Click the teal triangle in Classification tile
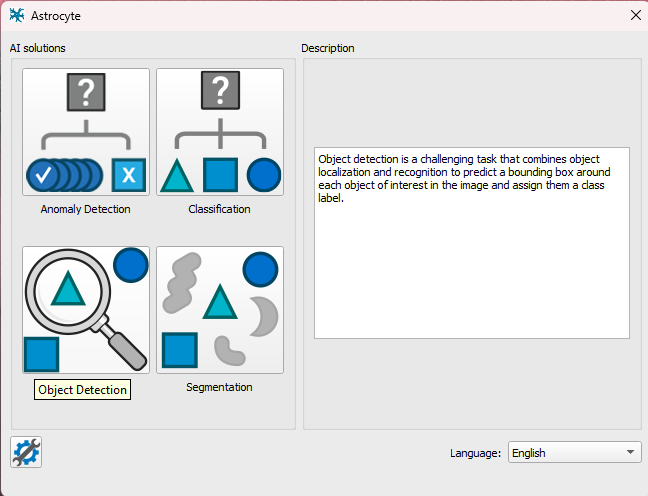Viewport: 648px width, 496px height. [x=176, y=176]
